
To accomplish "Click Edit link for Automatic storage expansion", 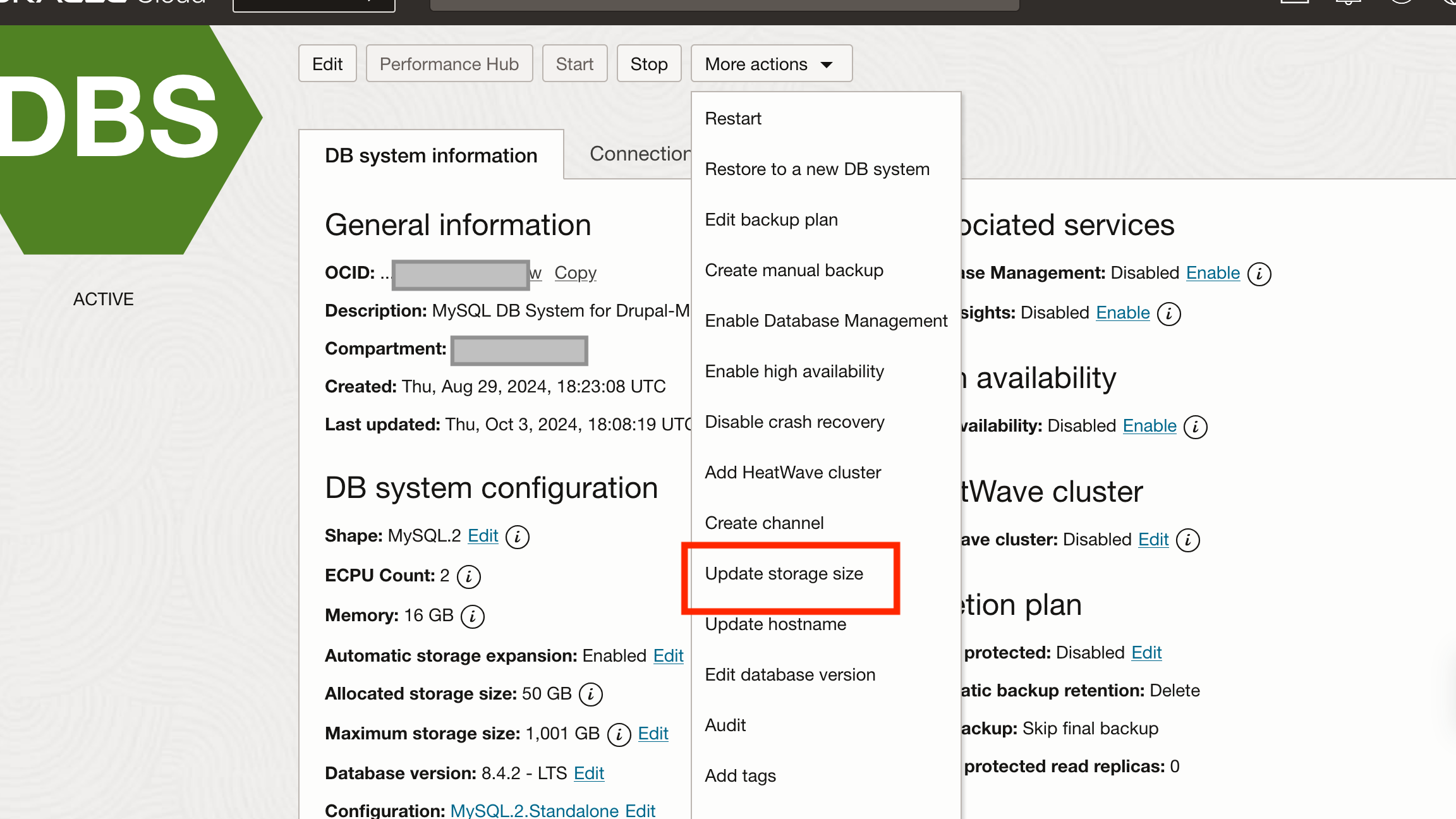I will (668, 656).
